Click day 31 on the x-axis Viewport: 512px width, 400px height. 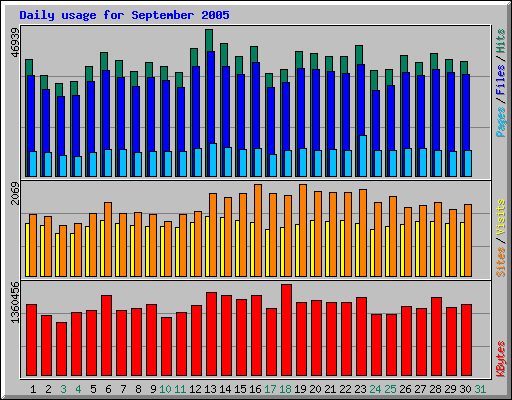480,389
